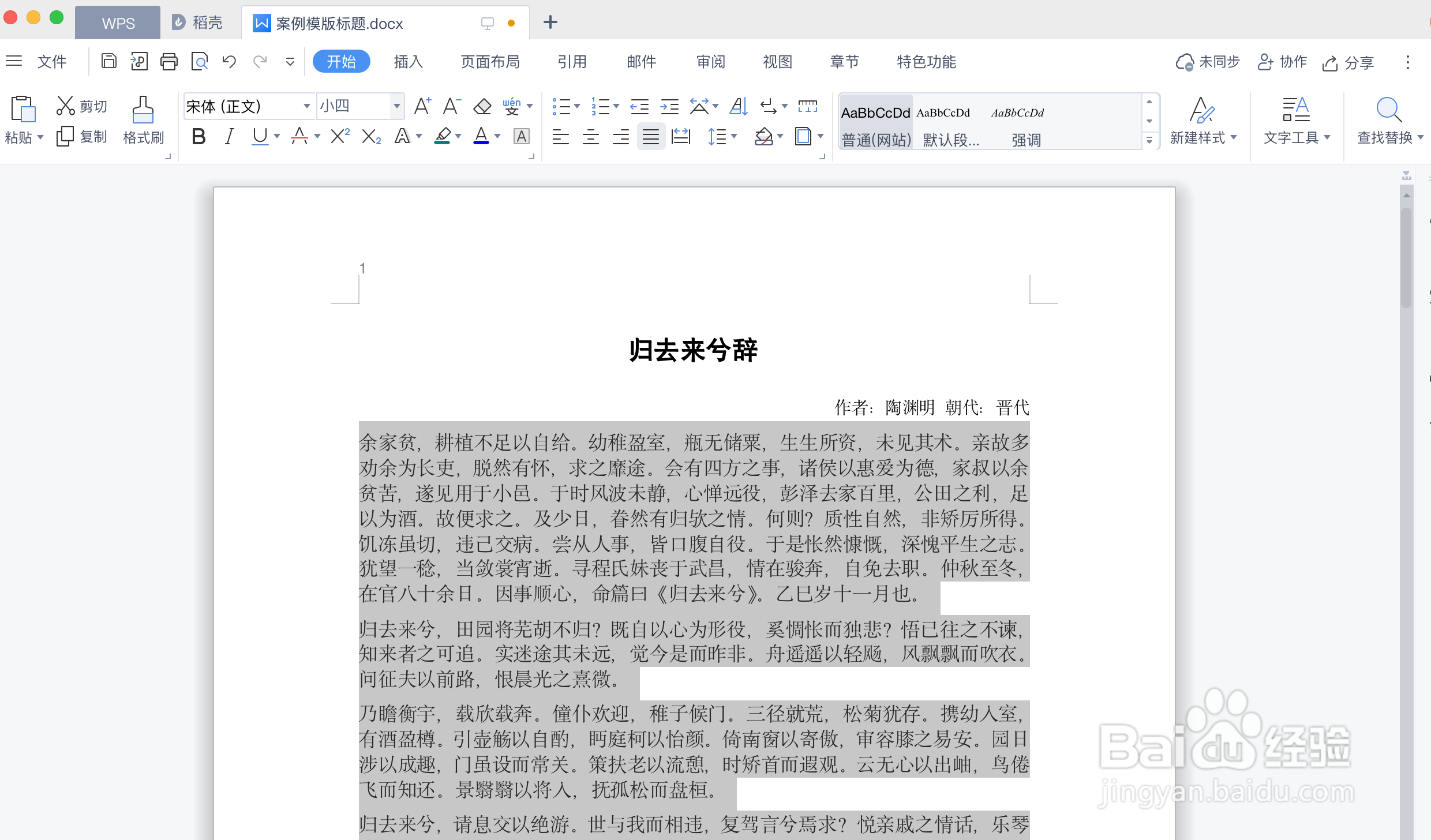The width and height of the screenshot is (1431, 840).
Task: Click the Paste clipboard icon
Action: pyautogui.click(x=23, y=109)
